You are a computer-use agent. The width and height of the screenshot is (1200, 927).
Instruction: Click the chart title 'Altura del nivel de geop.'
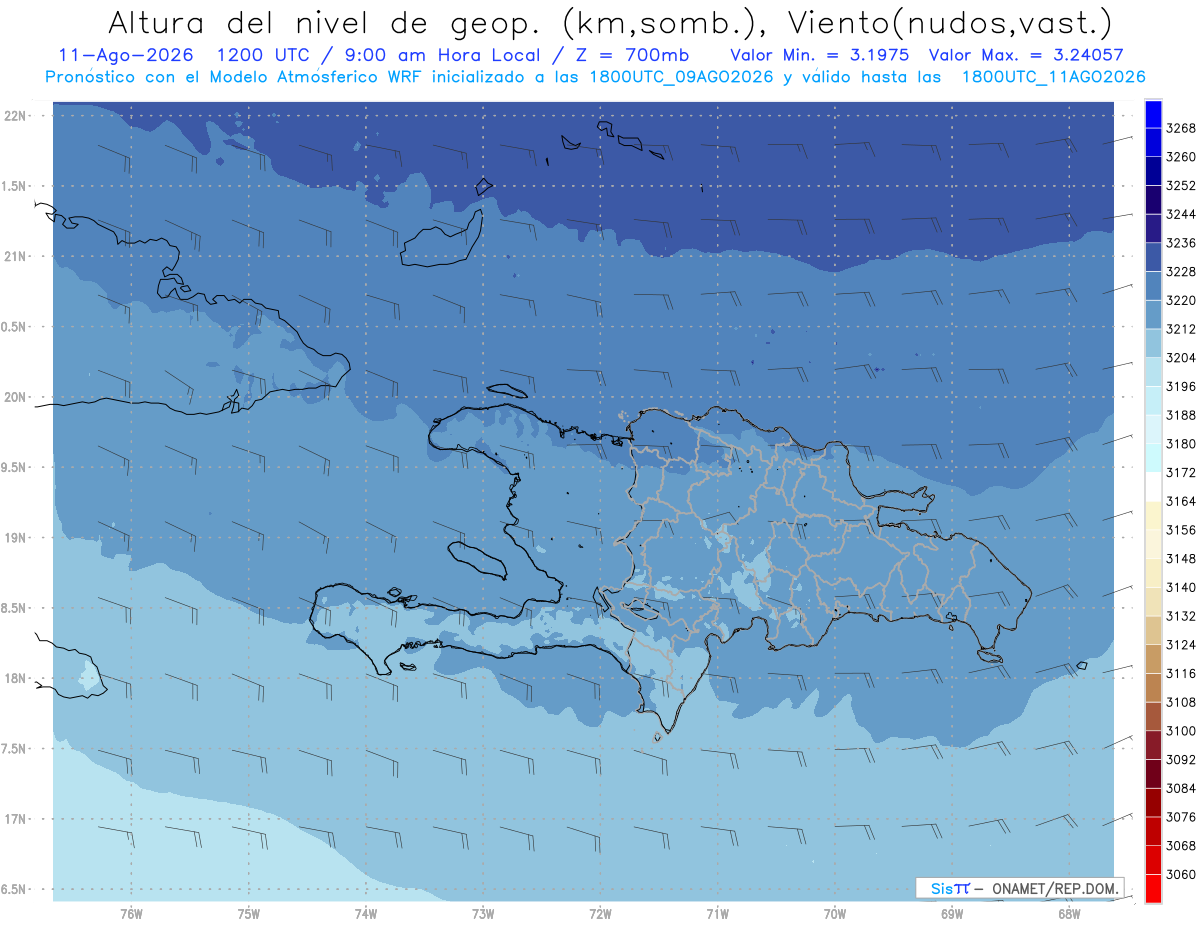pos(326,22)
